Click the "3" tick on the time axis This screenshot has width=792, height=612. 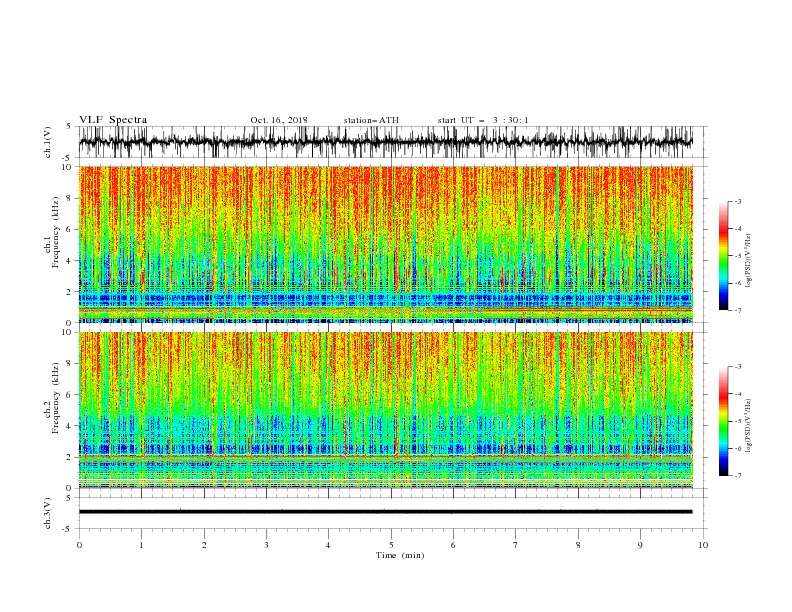pyautogui.click(x=266, y=545)
